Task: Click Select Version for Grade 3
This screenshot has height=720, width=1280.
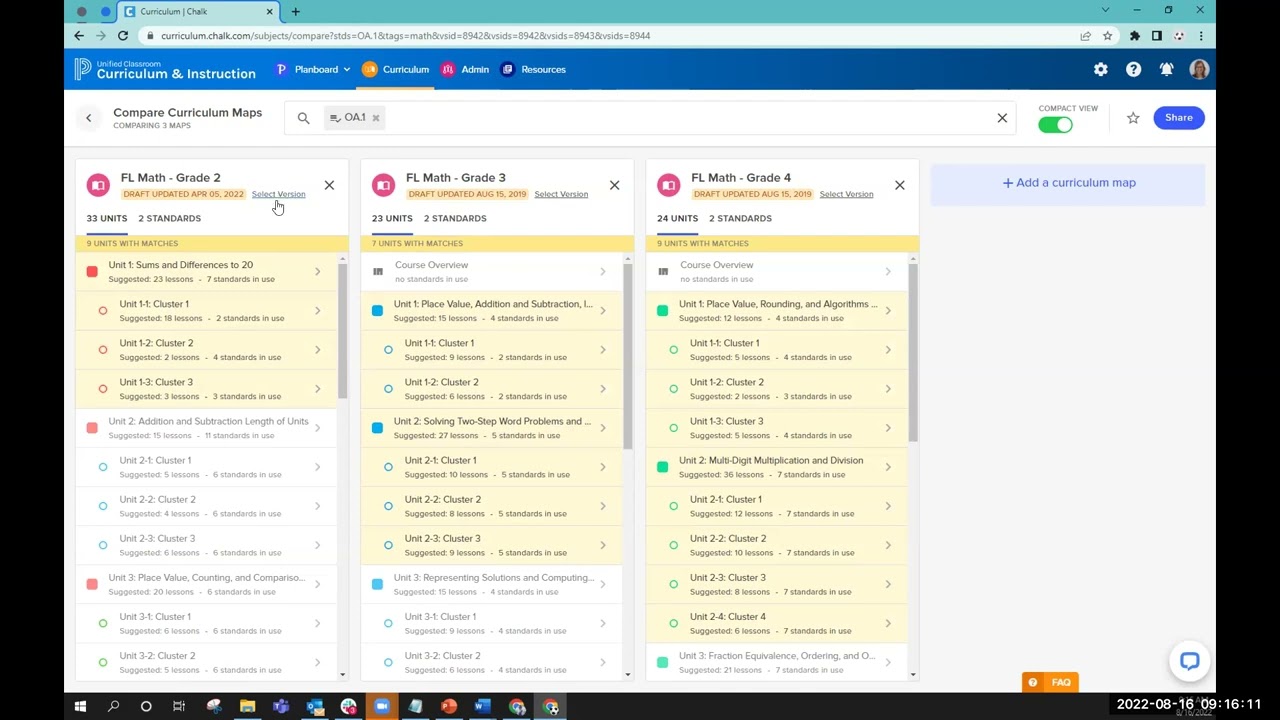Action: 561,194
